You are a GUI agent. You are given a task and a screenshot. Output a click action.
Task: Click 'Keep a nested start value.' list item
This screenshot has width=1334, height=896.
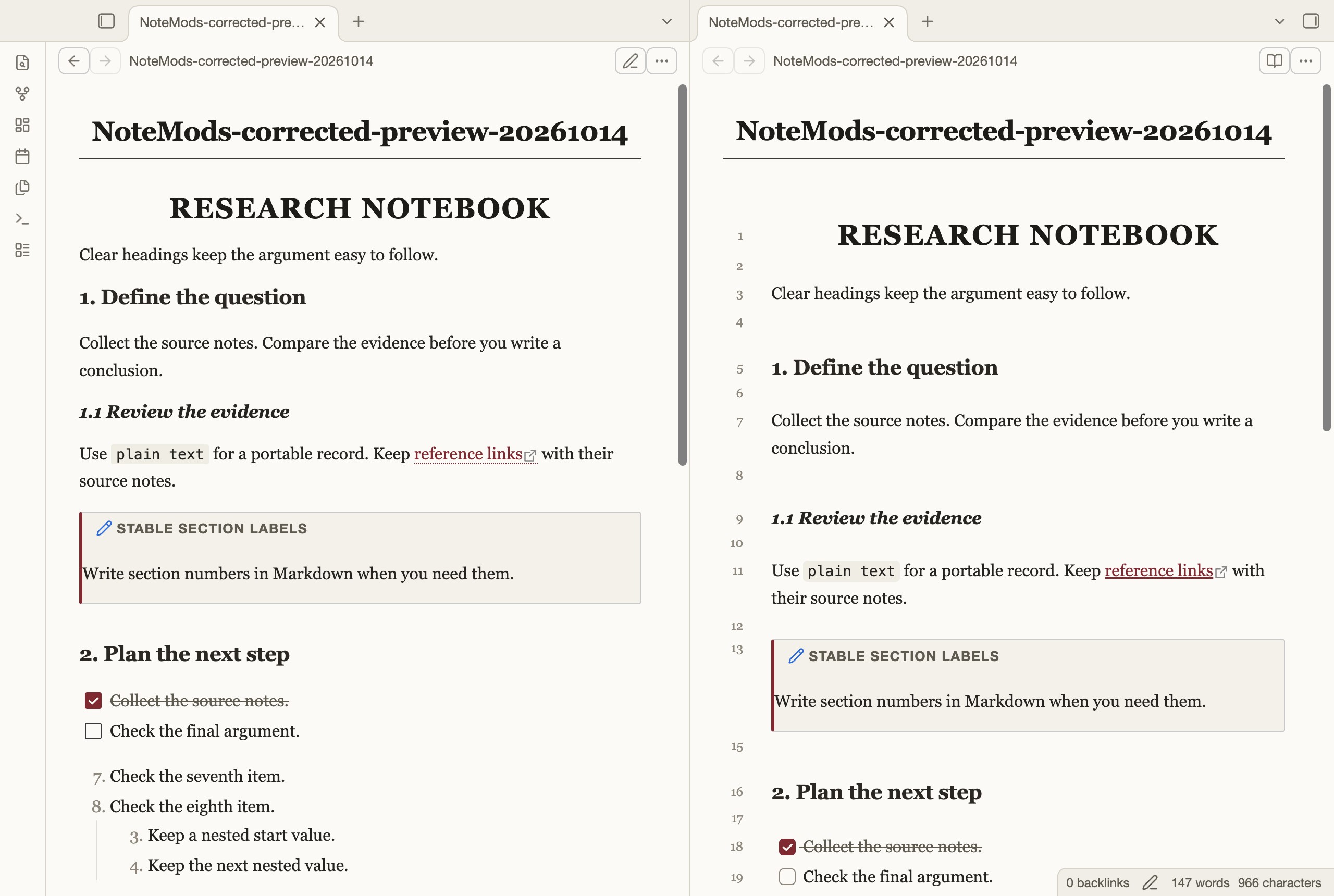tap(241, 836)
